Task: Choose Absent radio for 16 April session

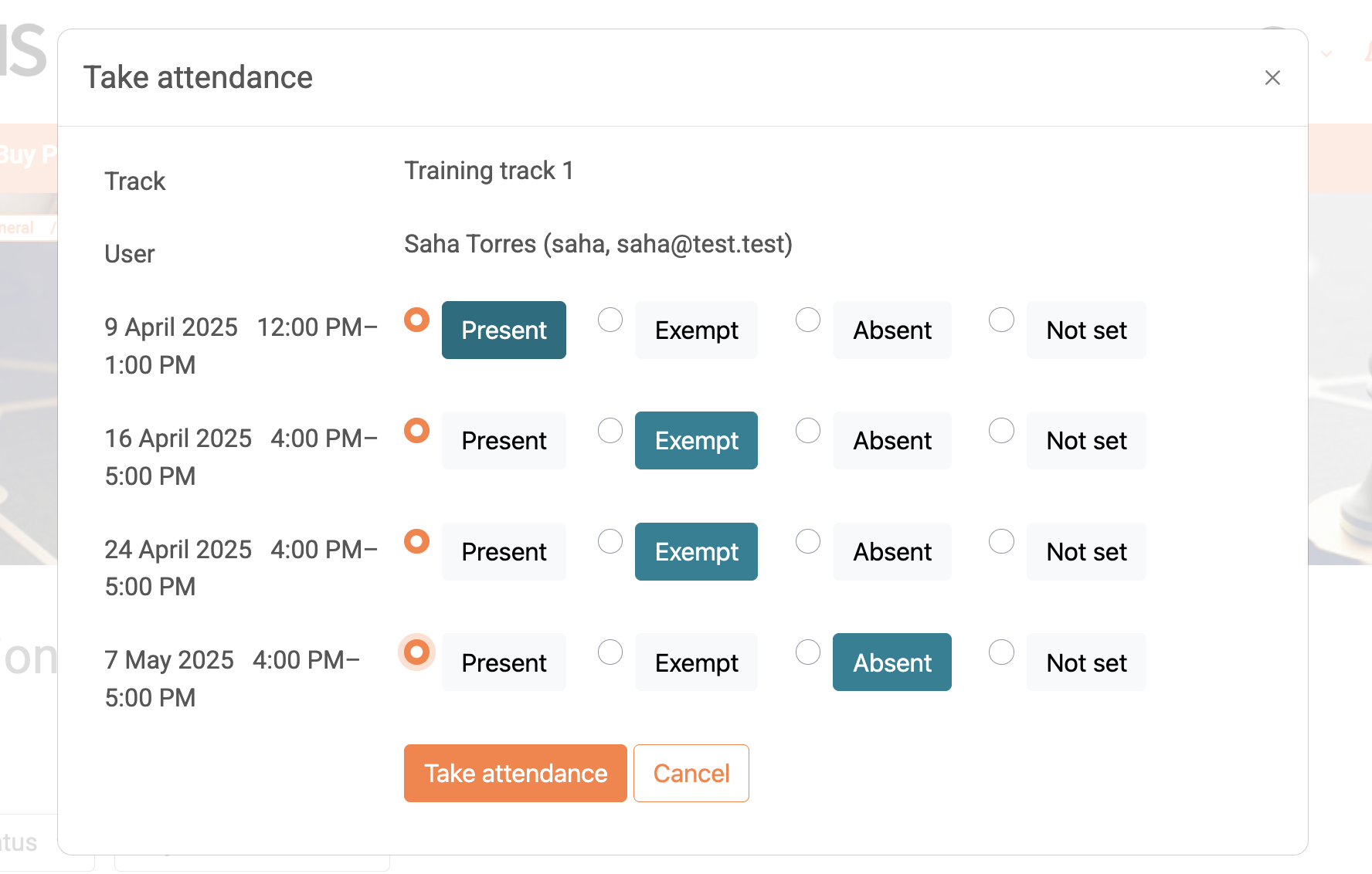Action: [x=808, y=430]
